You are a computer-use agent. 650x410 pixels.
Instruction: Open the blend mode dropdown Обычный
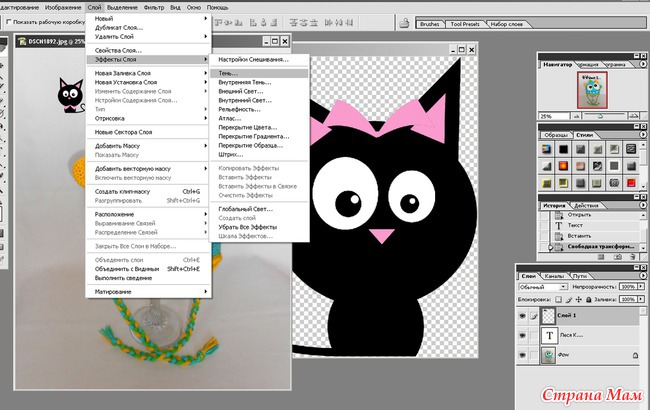[545, 286]
